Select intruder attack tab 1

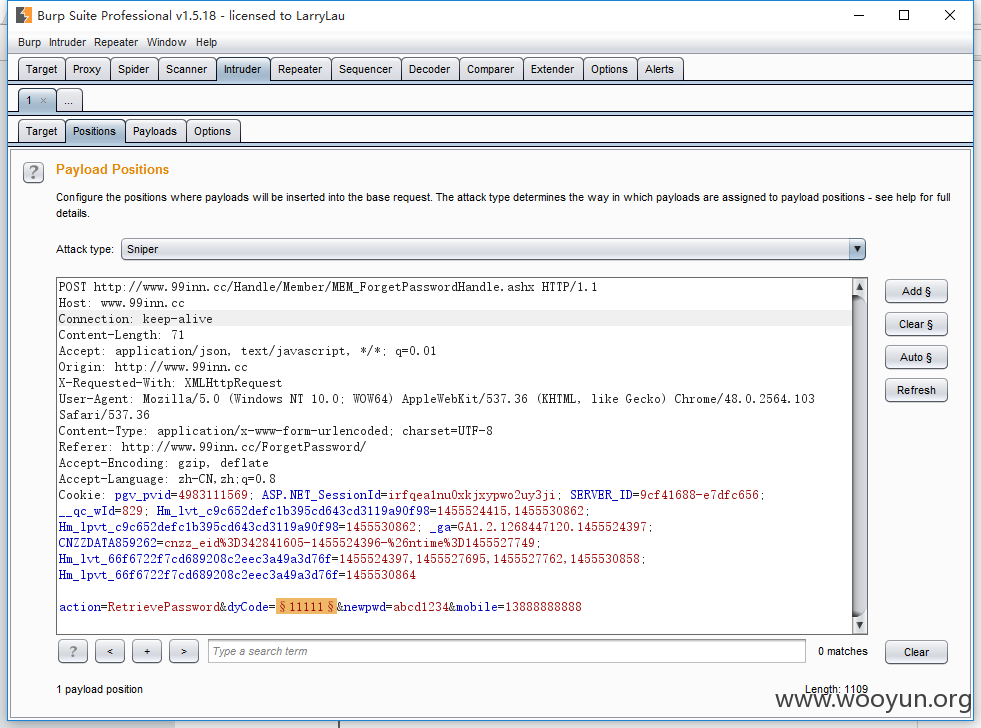(x=29, y=100)
